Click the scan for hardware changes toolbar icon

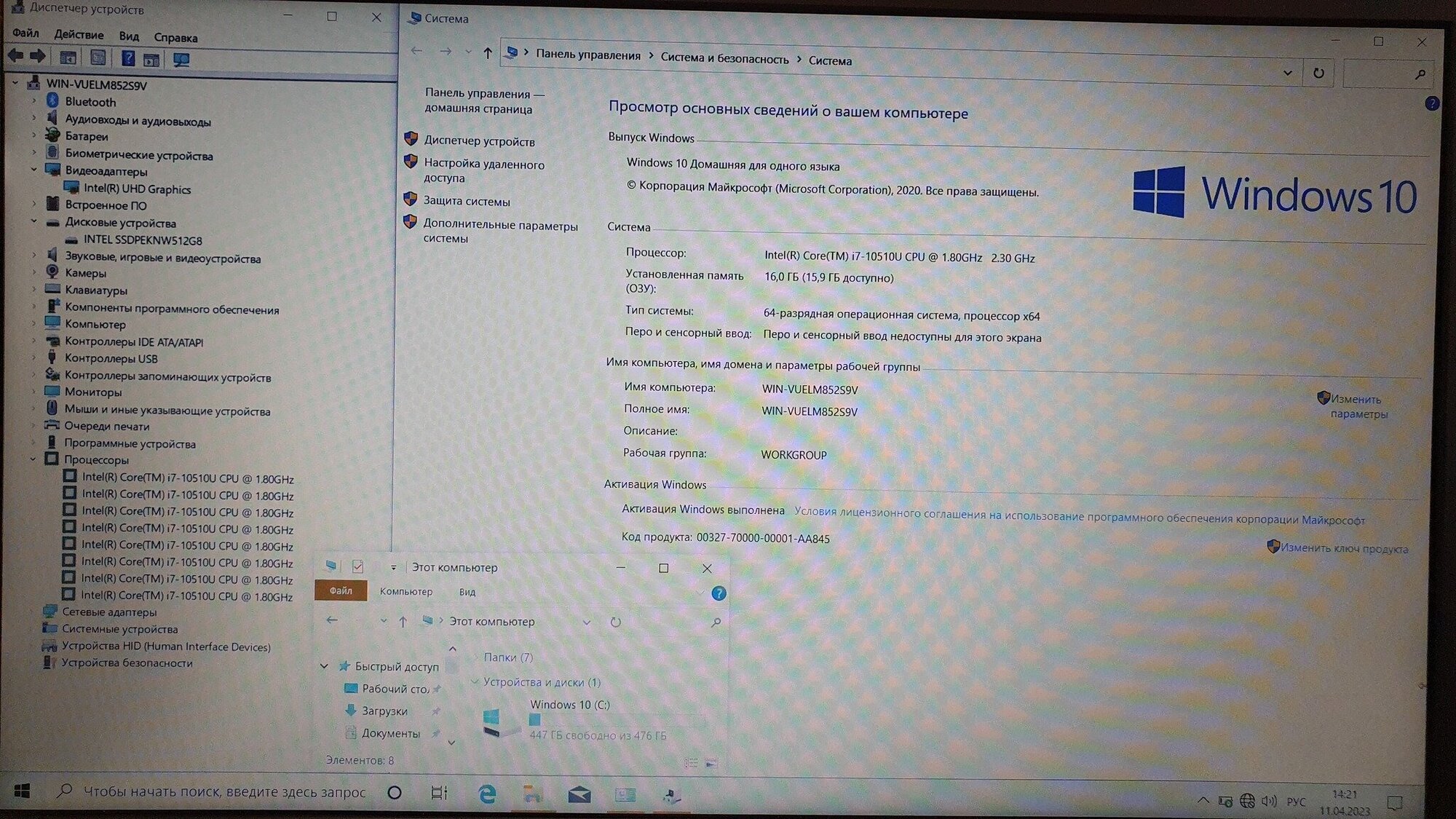[x=181, y=60]
